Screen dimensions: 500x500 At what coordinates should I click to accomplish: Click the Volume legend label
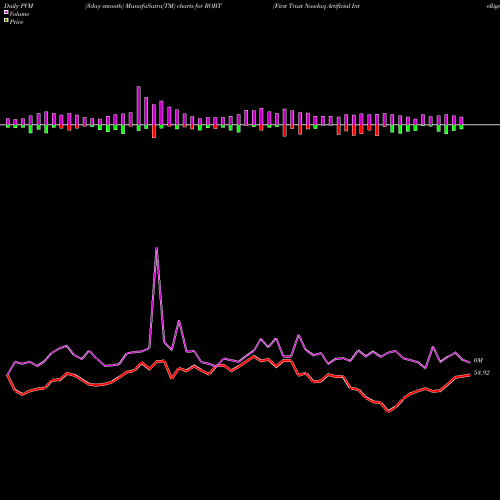coord(19,14)
